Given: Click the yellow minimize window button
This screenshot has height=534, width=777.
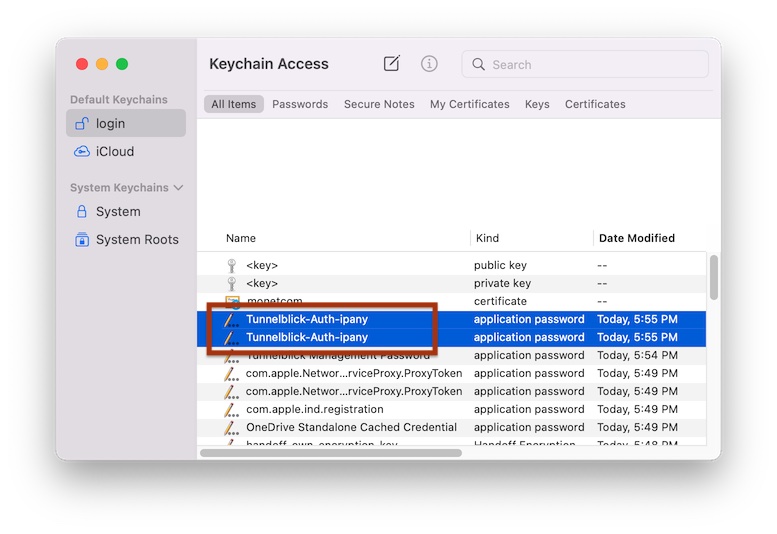Looking at the screenshot, I should point(102,64).
